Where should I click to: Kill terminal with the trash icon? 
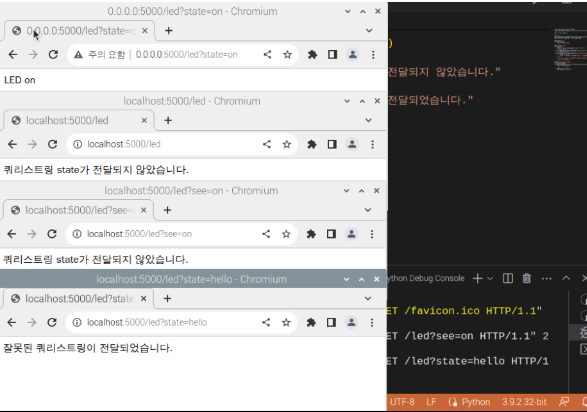[527, 278]
